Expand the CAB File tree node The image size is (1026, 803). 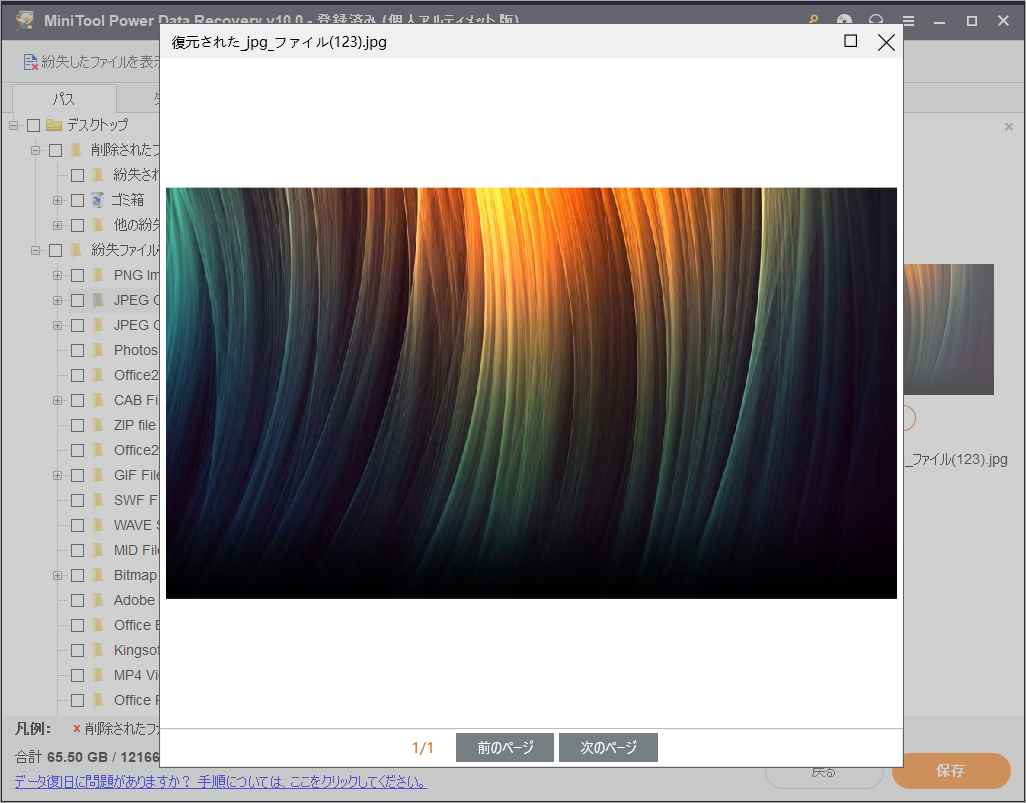58,400
